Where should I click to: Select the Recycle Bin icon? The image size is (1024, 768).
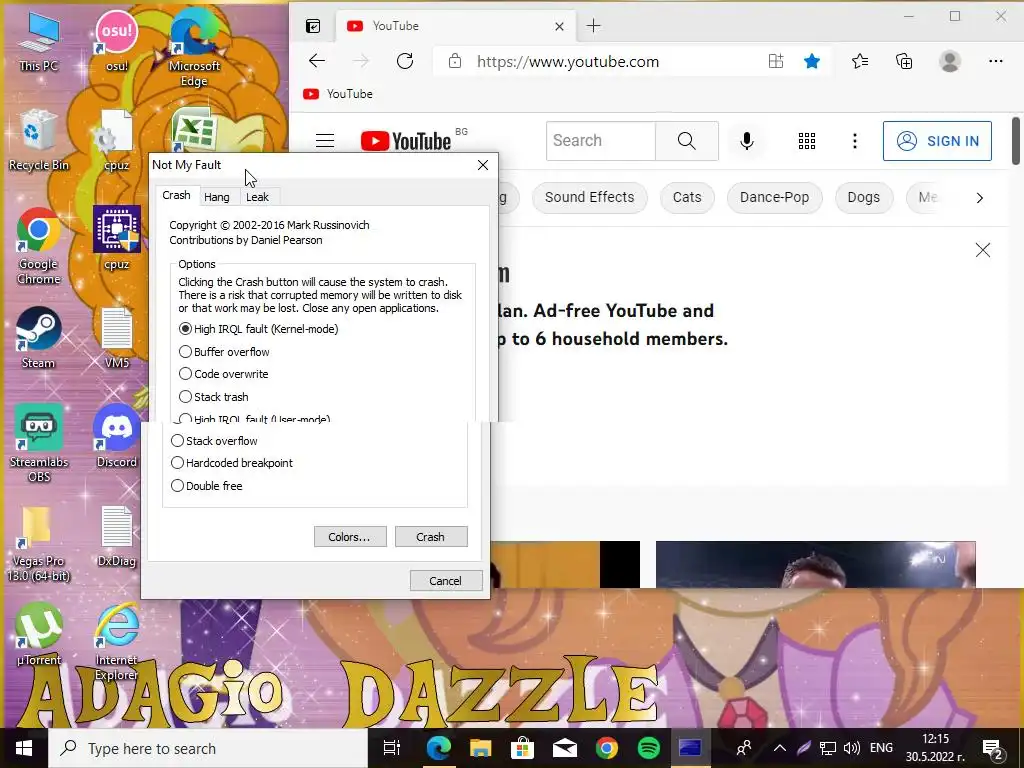(38, 140)
